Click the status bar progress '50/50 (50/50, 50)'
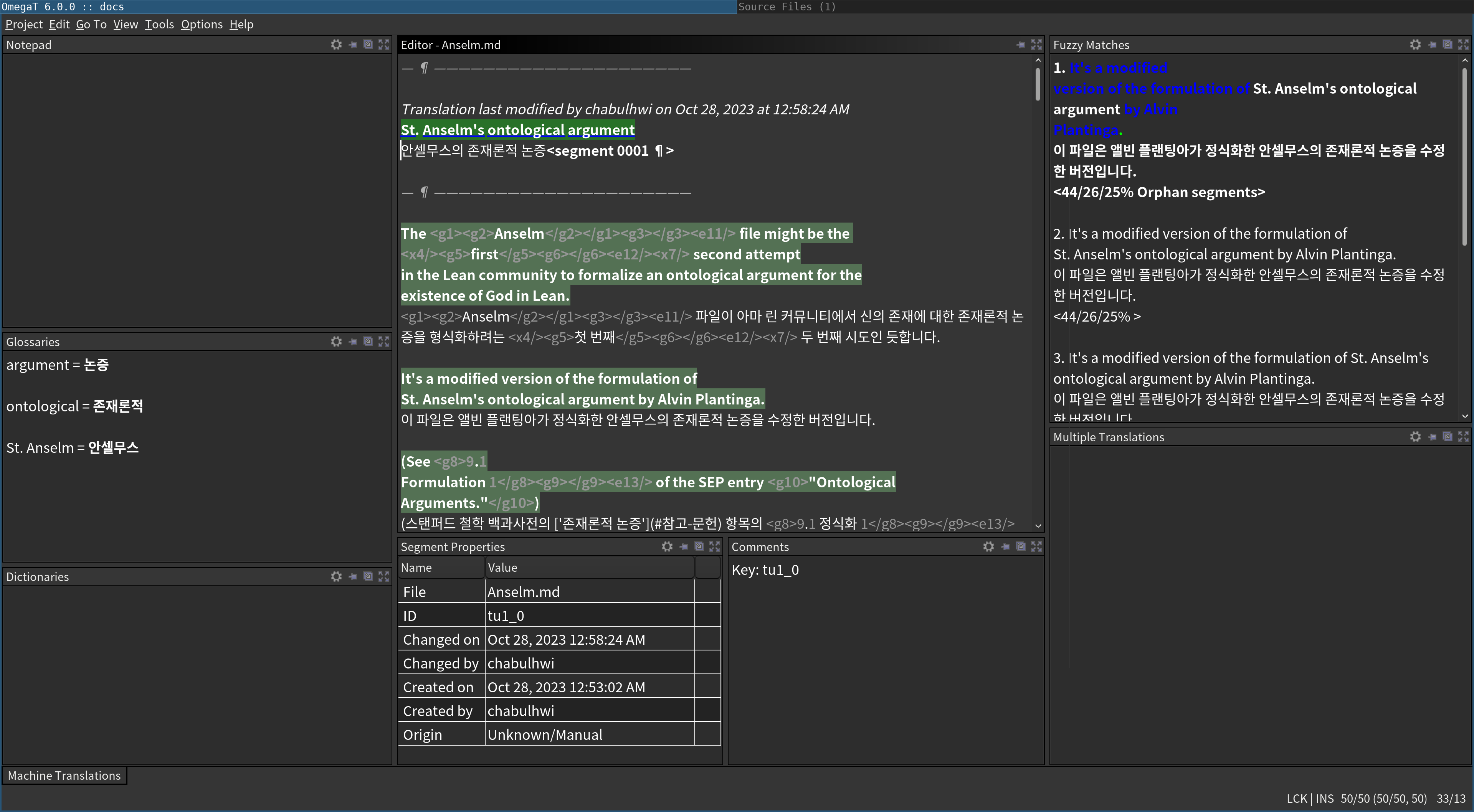Image resolution: width=1474 pixels, height=812 pixels. point(1383,798)
